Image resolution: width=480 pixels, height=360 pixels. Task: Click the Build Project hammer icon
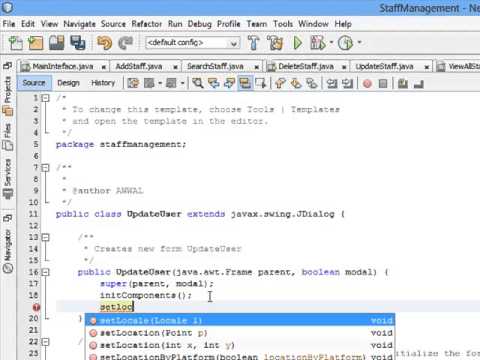coord(253,43)
